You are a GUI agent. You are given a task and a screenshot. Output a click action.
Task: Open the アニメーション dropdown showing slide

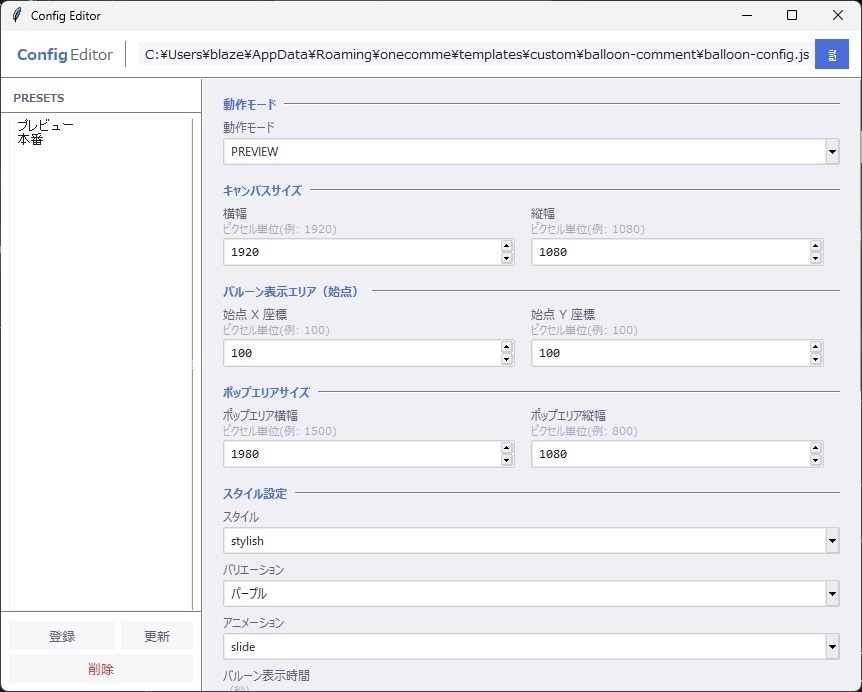(x=832, y=646)
